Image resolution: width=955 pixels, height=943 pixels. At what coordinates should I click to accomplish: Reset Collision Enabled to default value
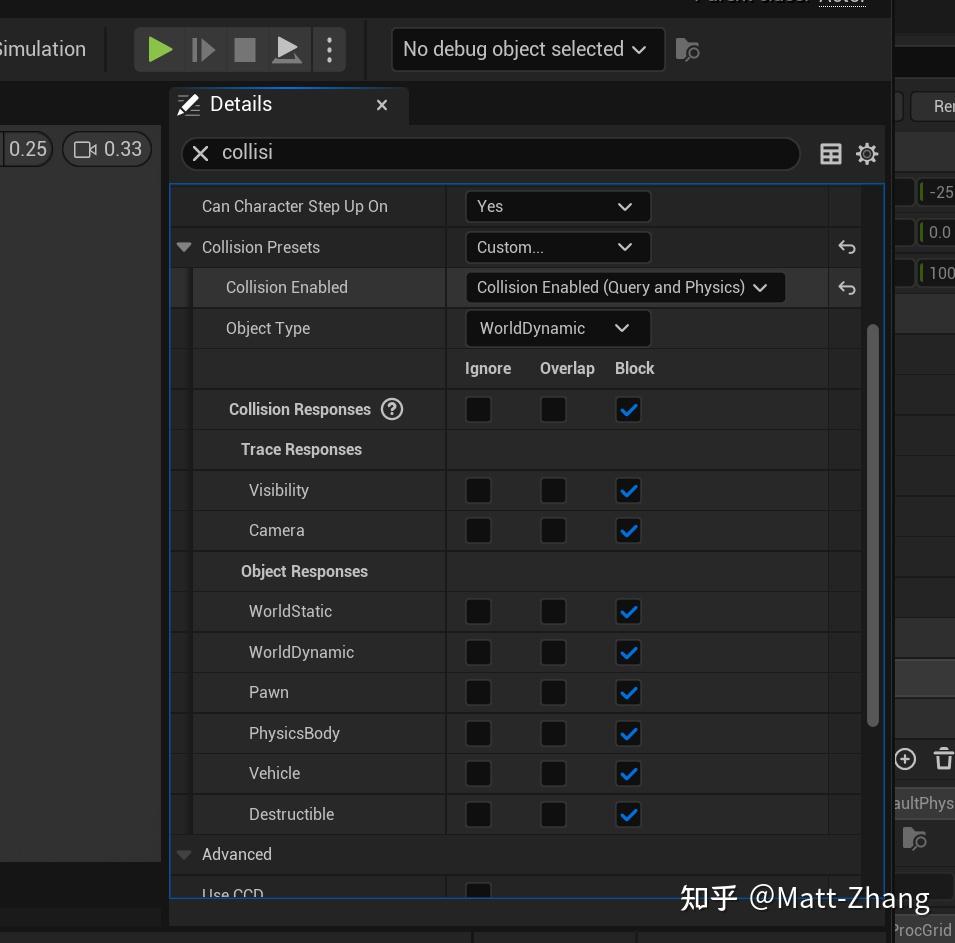pyautogui.click(x=847, y=288)
